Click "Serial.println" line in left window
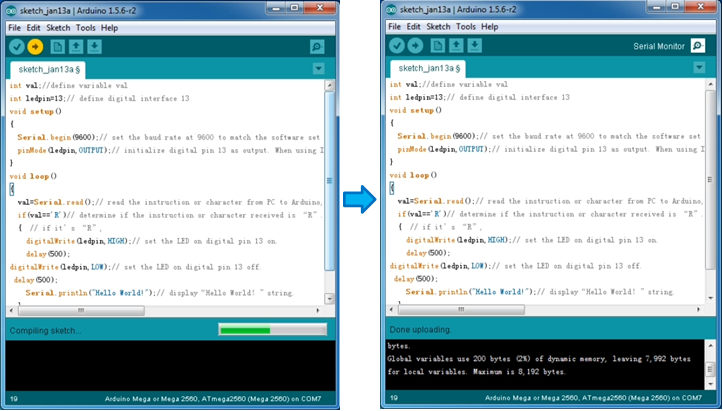The width and height of the screenshot is (723, 411). (160, 293)
